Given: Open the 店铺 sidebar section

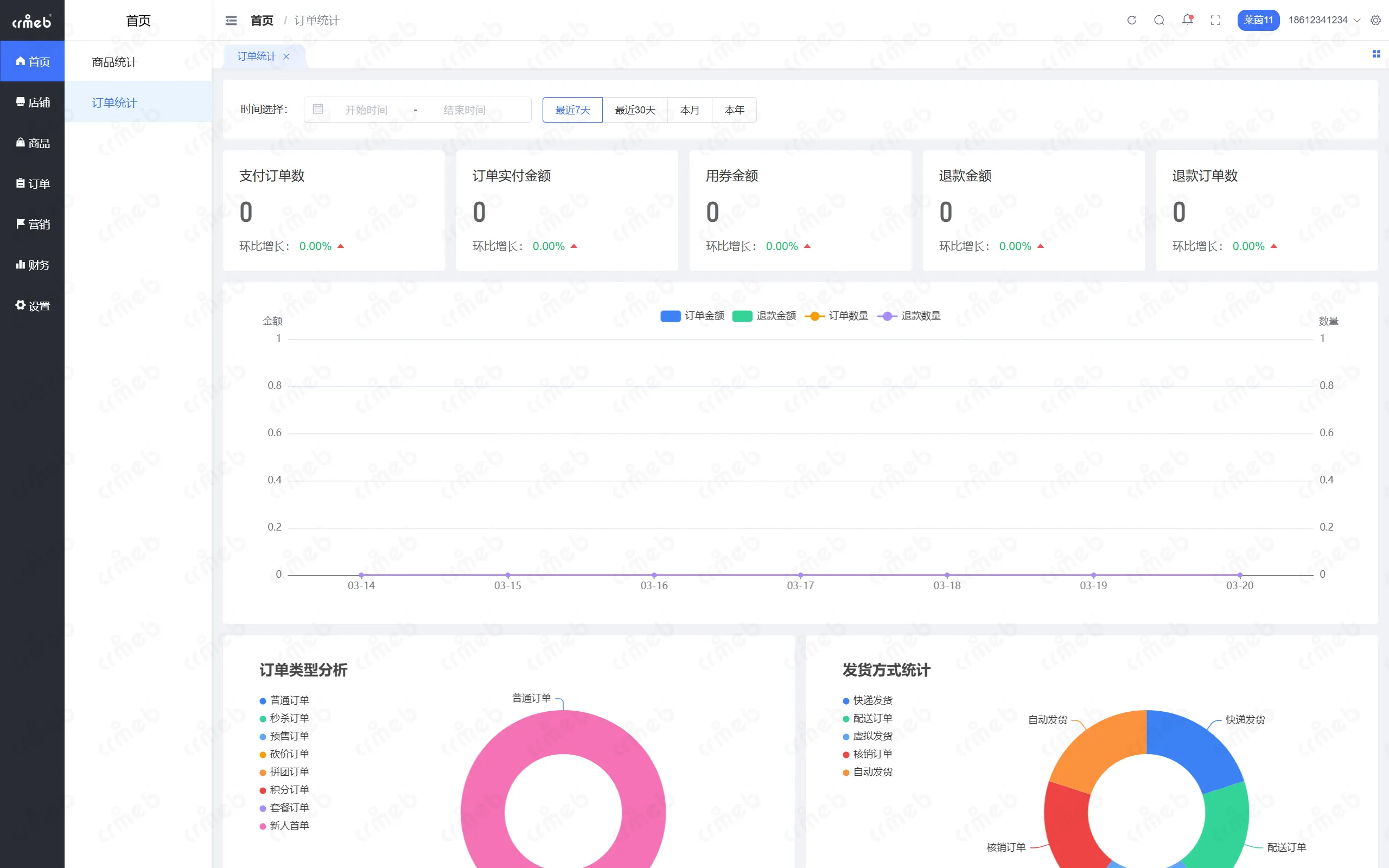Looking at the screenshot, I should [32, 102].
